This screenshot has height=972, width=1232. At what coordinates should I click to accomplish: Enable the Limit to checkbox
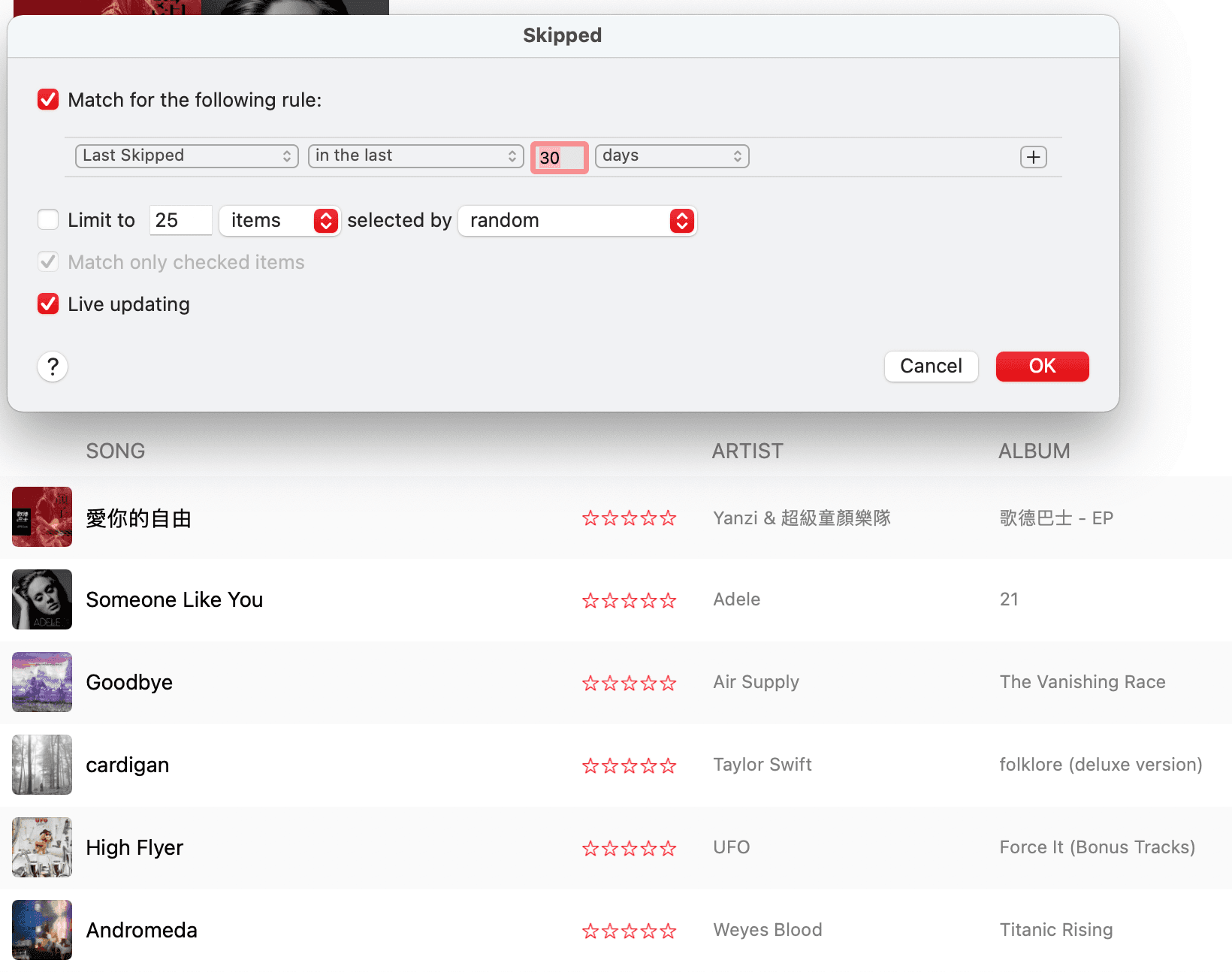48,220
